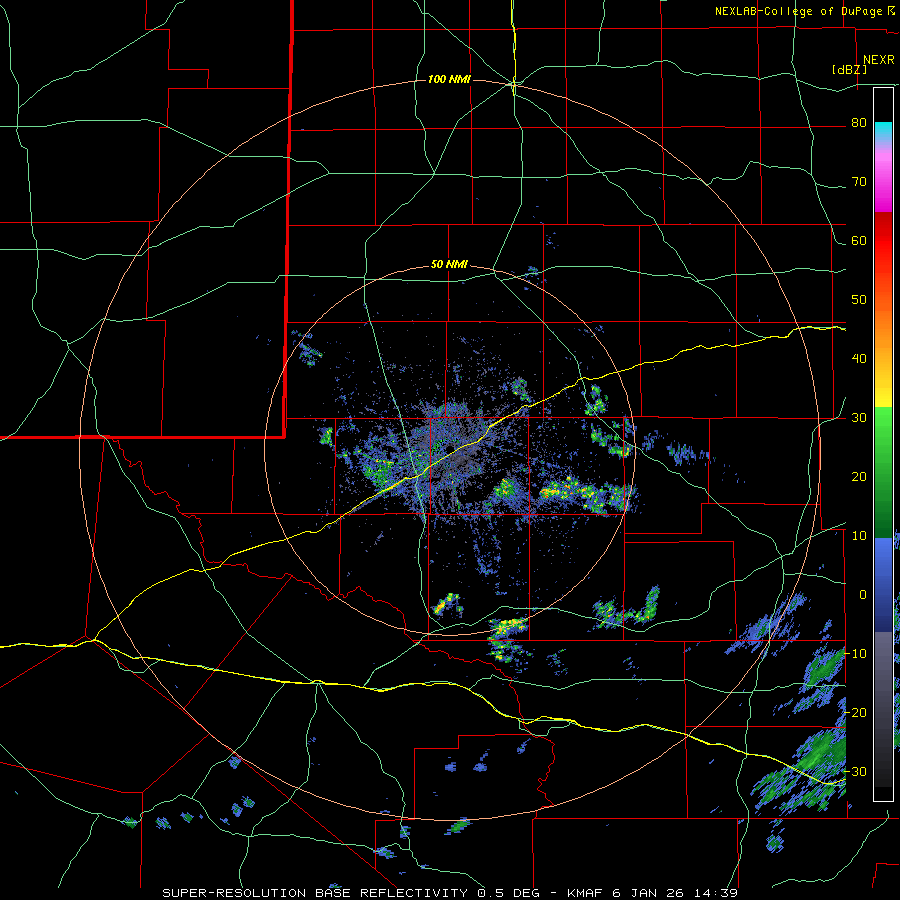Select the 30 tick label on scale

pyautogui.click(x=859, y=418)
